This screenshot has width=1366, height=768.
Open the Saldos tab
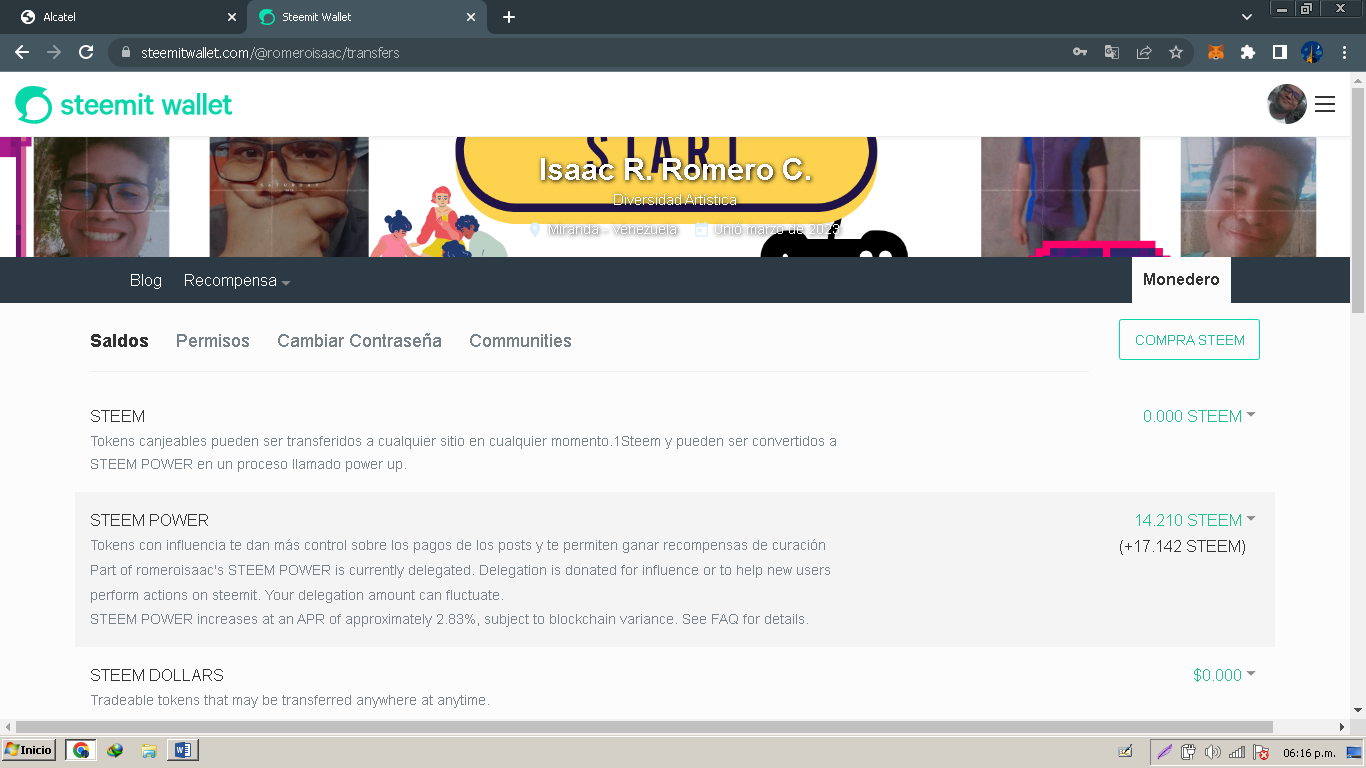tap(119, 341)
